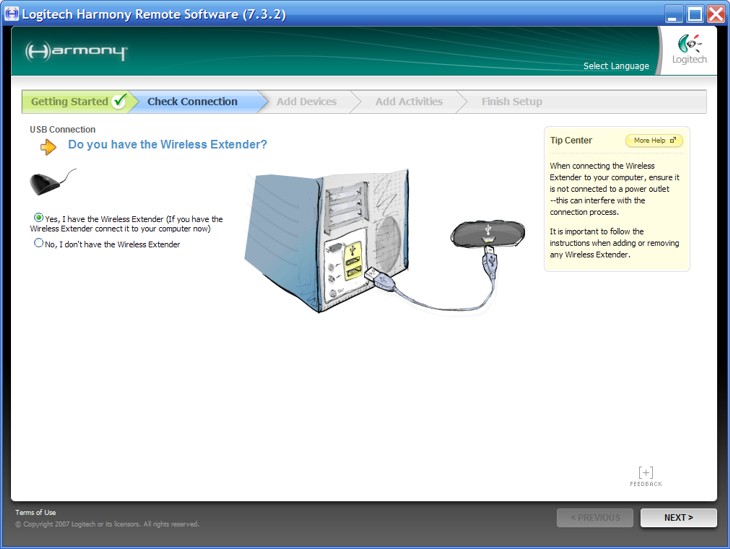Click the 'Do you have the Wireless Extender?' heading
The image size is (730, 549).
coord(168,144)
